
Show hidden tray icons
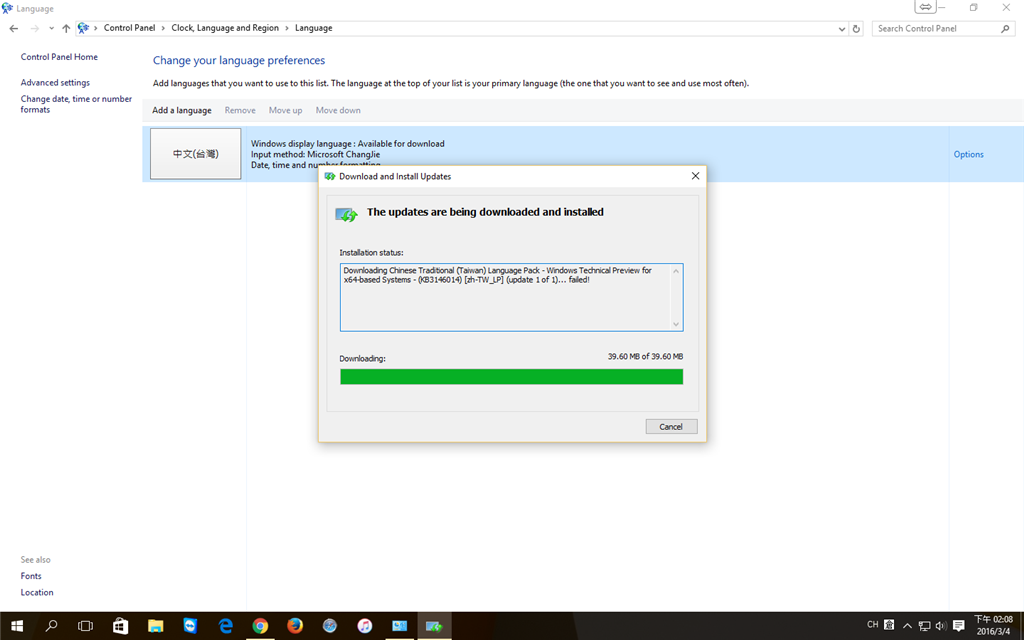tap(907, 626)
